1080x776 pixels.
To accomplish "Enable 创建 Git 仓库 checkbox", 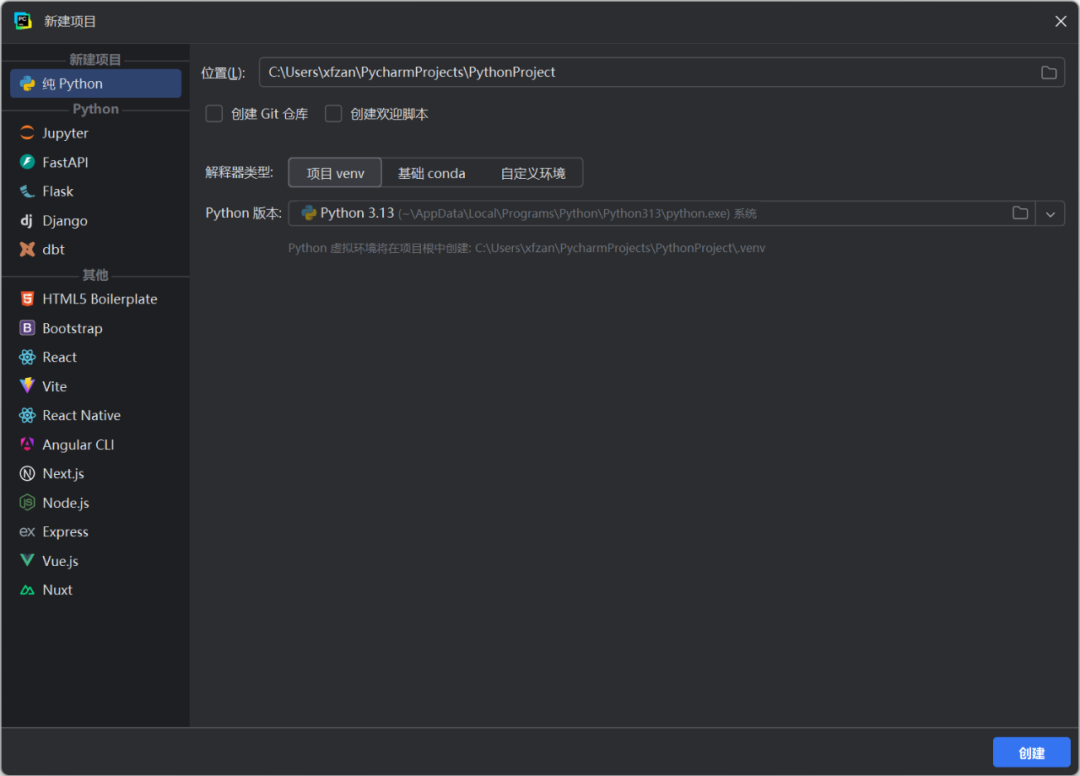I will pos(214,114).
